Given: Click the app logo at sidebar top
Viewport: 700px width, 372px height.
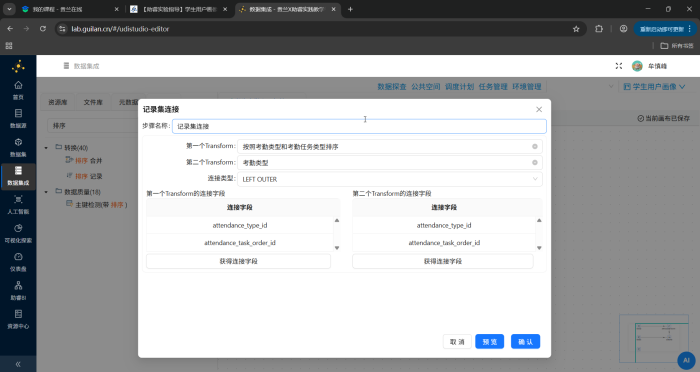Looking at the screenshot, I should [18, 67].
